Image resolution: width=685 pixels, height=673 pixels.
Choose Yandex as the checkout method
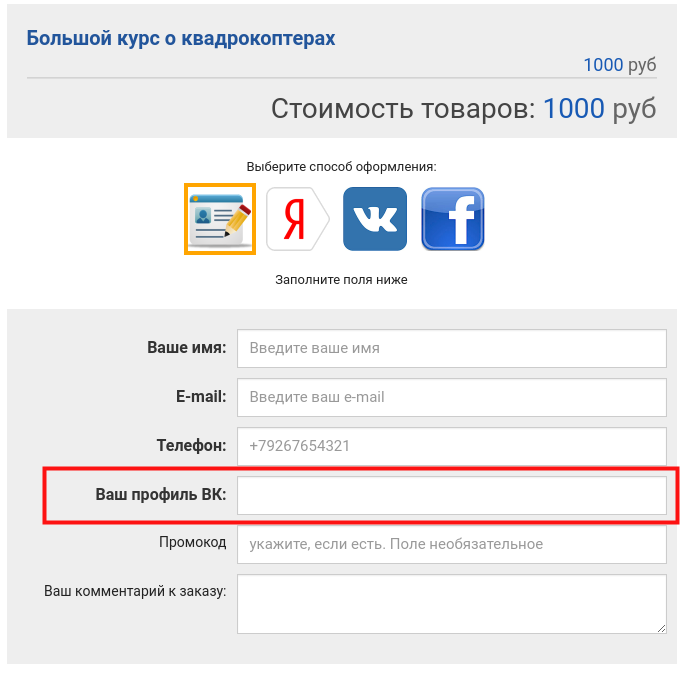point(296,218)
